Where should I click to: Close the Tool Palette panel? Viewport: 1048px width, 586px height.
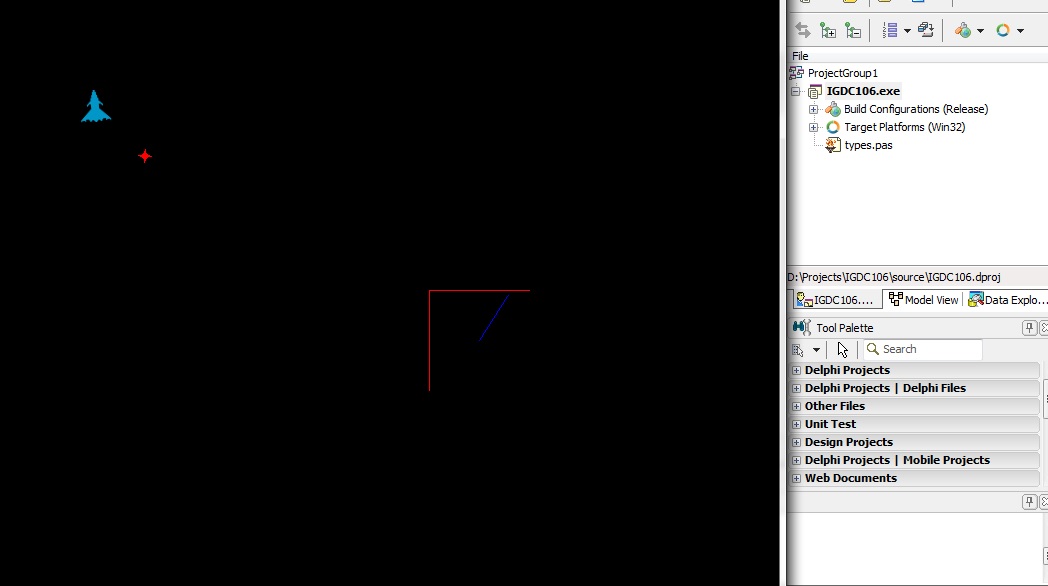(x=1044, y=327)
